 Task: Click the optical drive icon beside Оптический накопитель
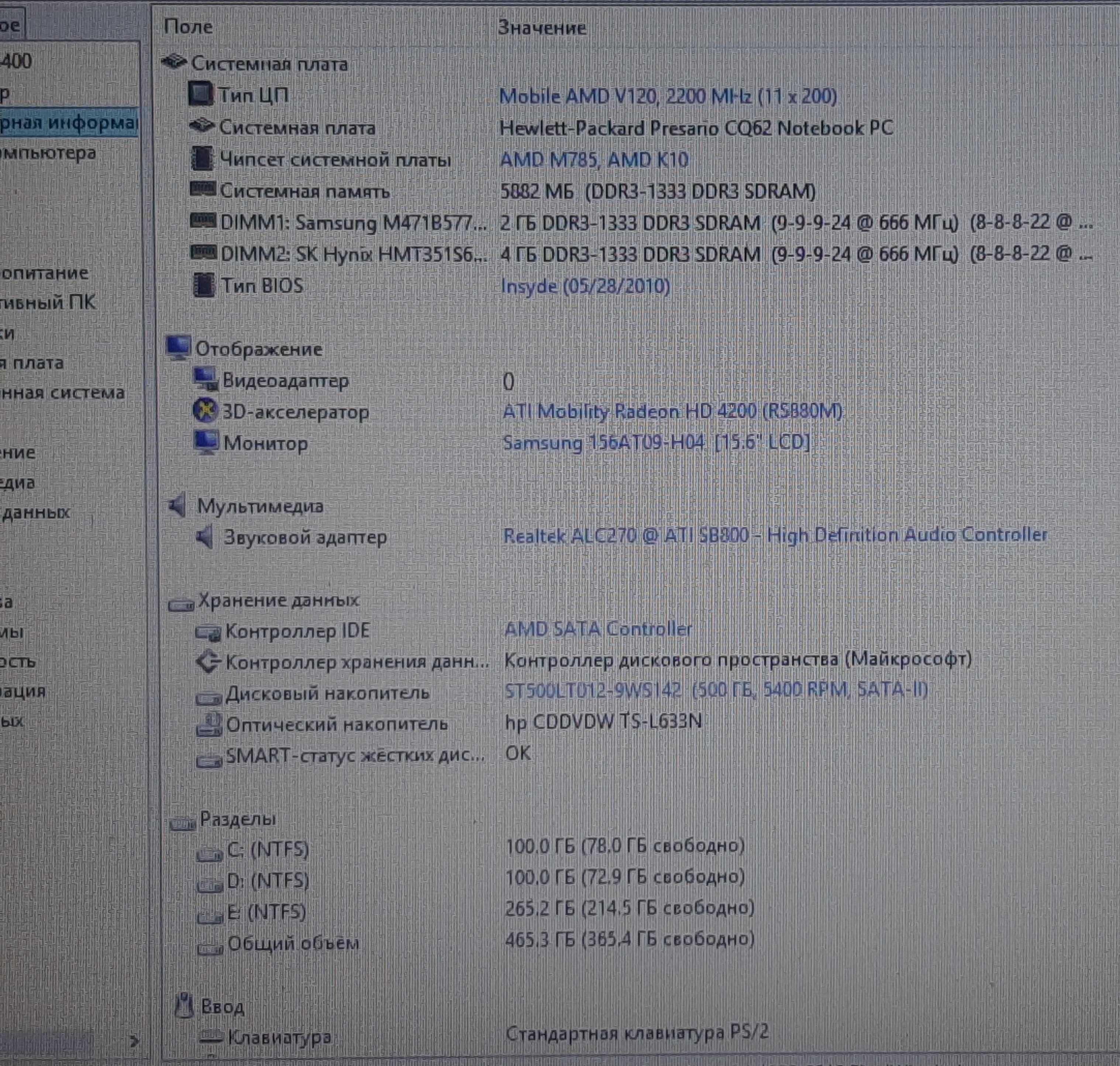click(209, 724)
